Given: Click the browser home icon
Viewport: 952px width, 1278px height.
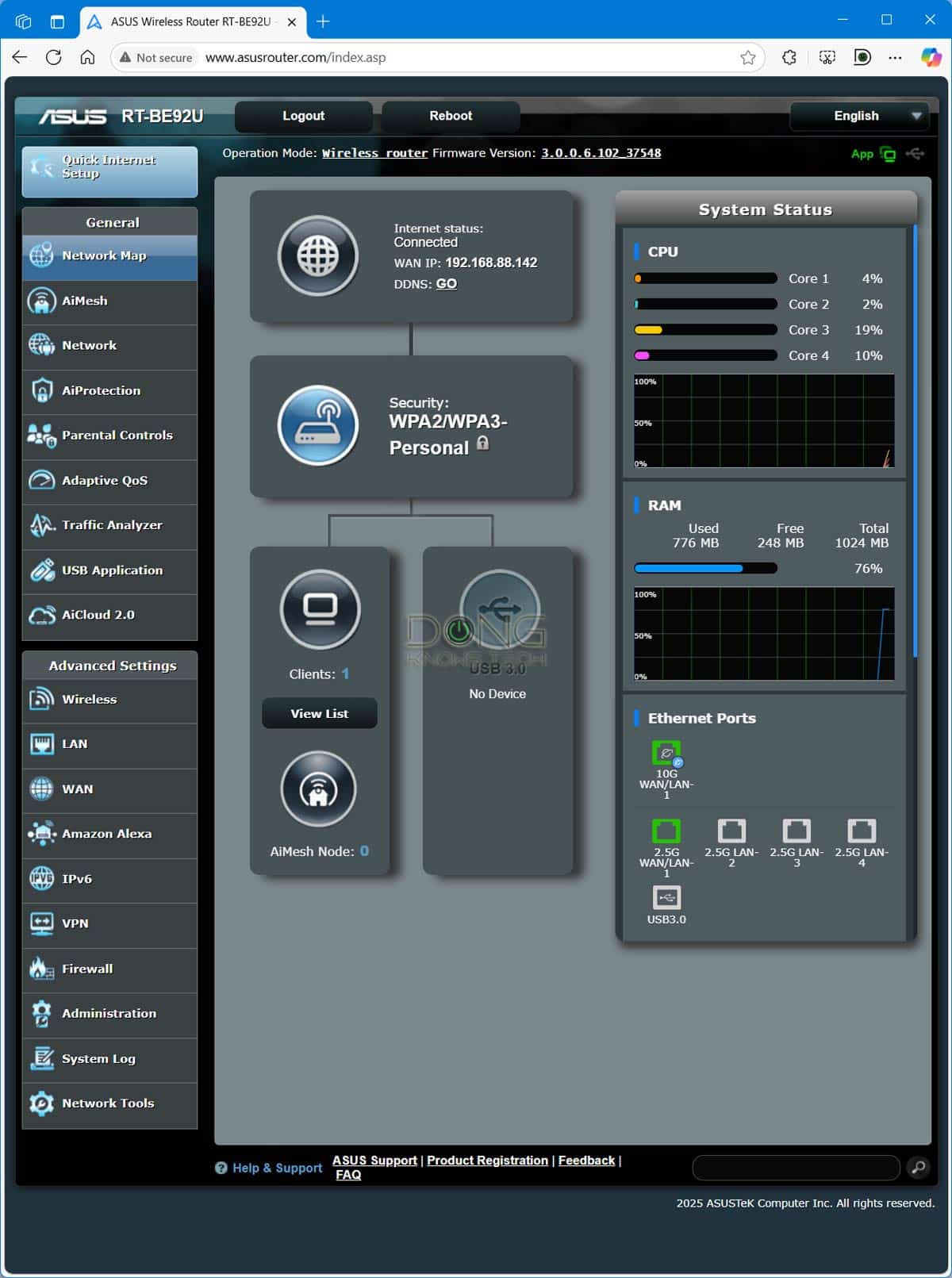Looking at the screenshot, I should click(88, 57).
